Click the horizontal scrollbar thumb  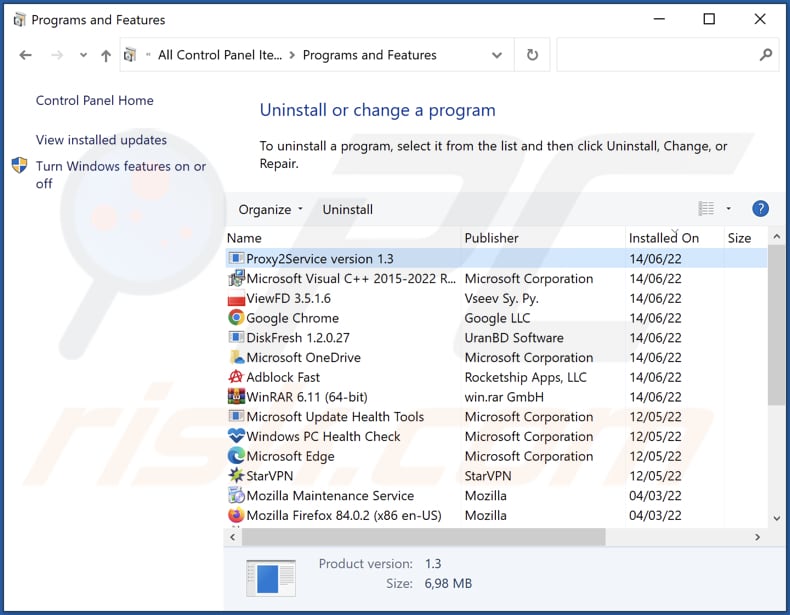click(x=423, y=537)
